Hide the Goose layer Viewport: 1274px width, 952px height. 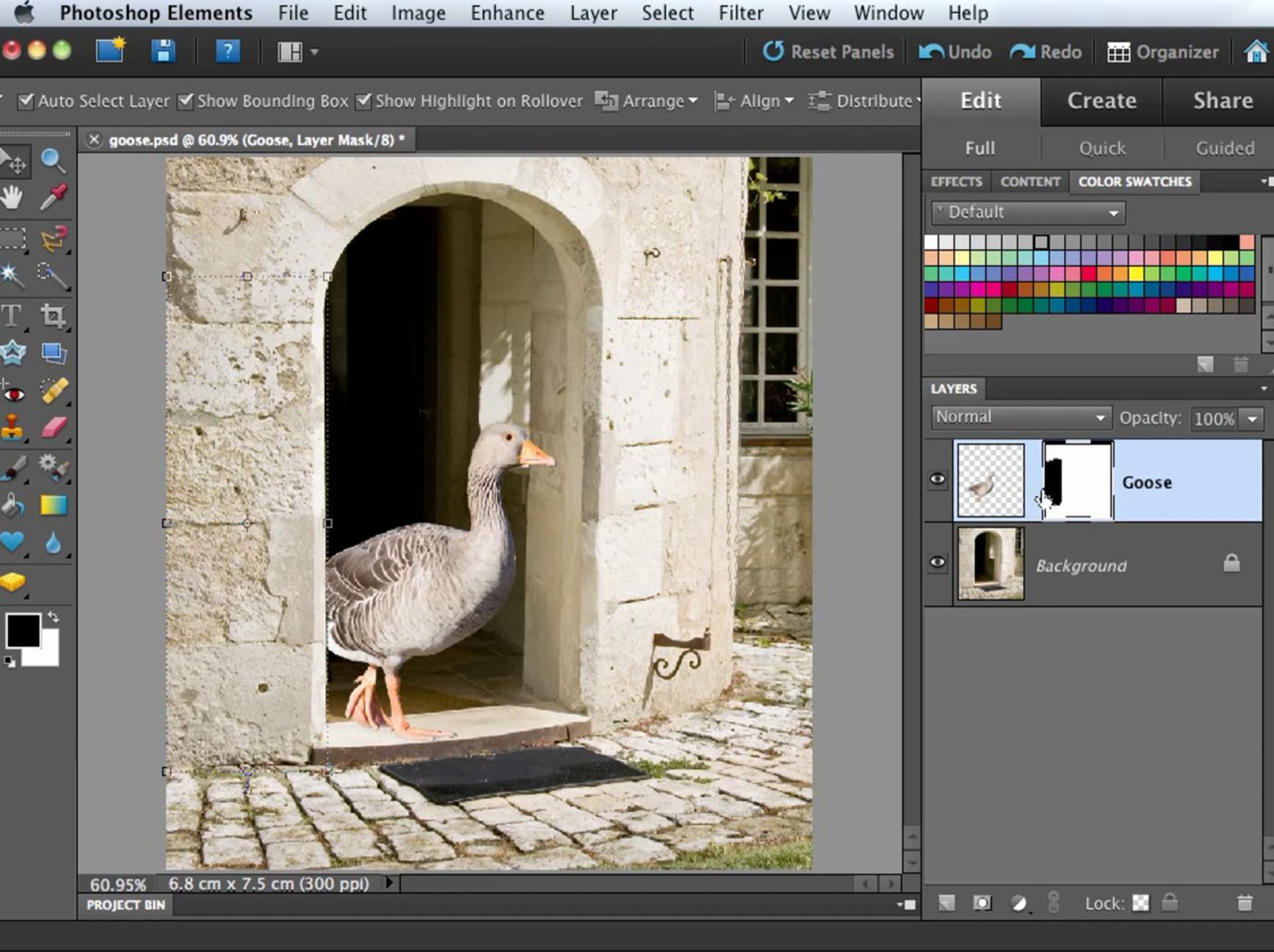(x=937, y=479)
